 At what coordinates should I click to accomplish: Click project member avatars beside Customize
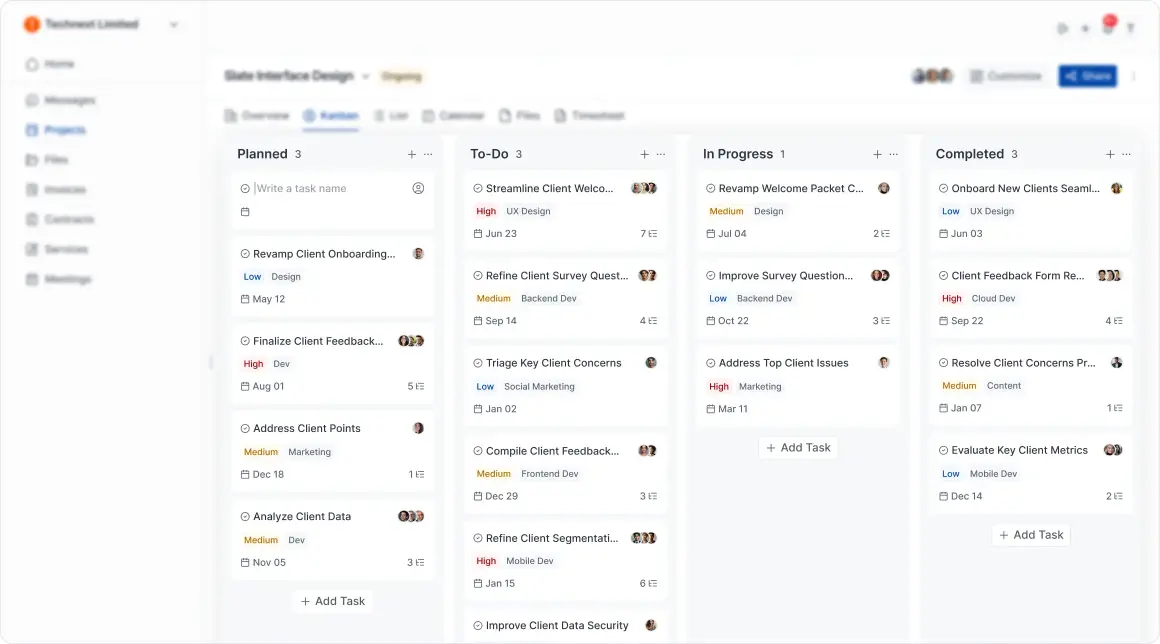pos(932,76)
